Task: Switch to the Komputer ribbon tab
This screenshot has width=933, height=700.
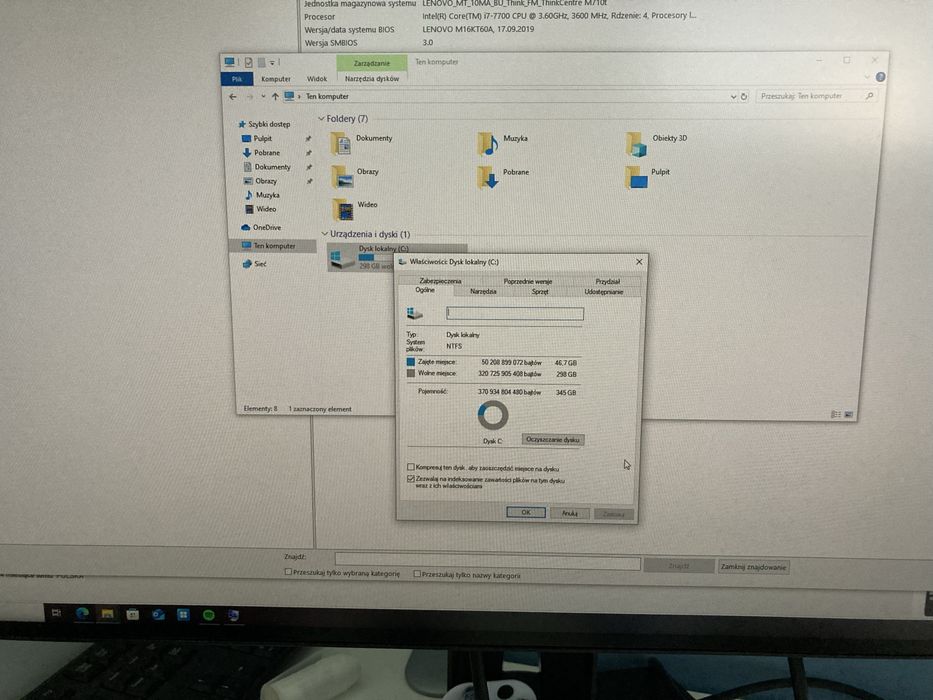Action: [x=276, y=79]
